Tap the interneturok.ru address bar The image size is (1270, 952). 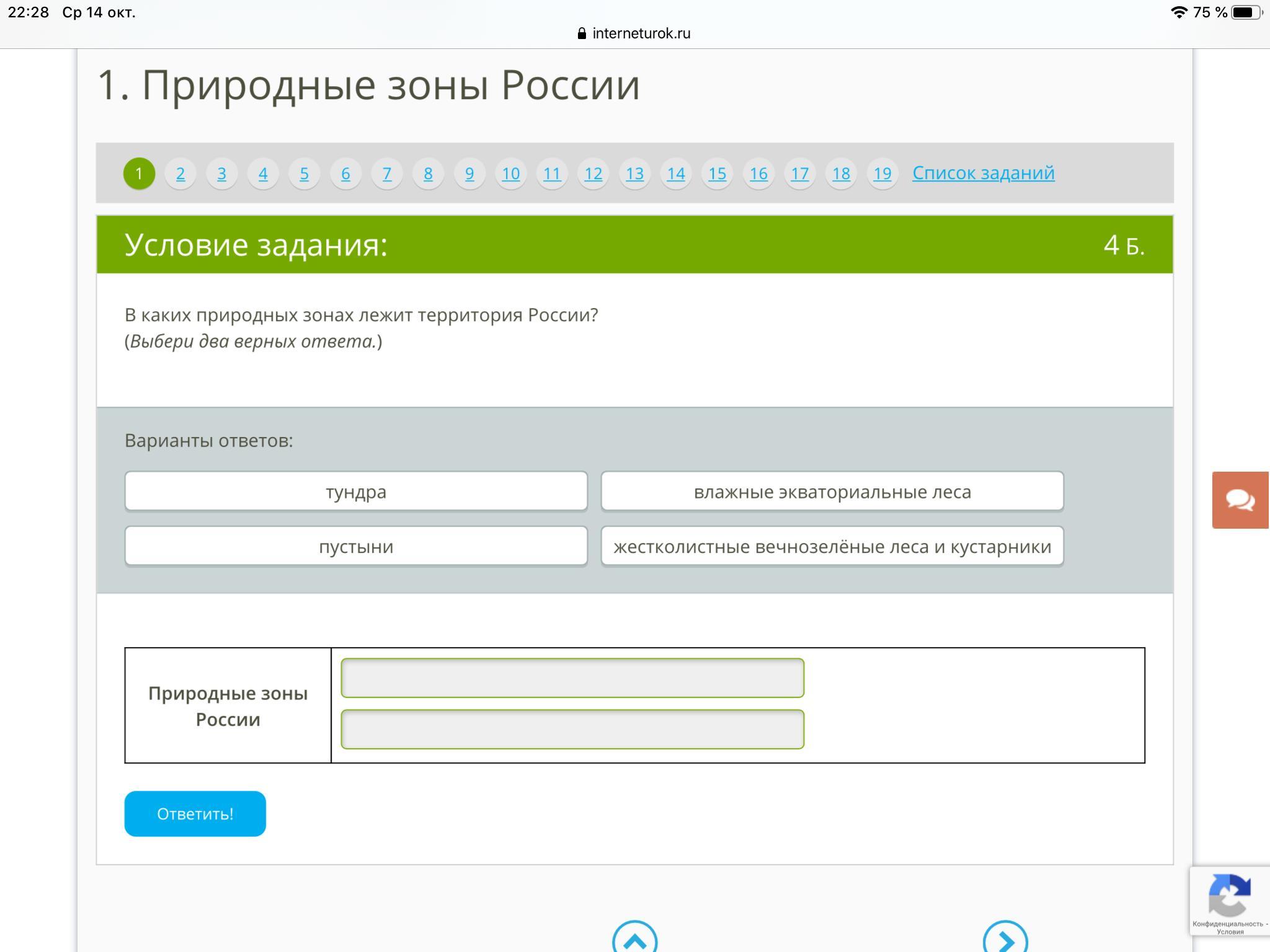641,33
